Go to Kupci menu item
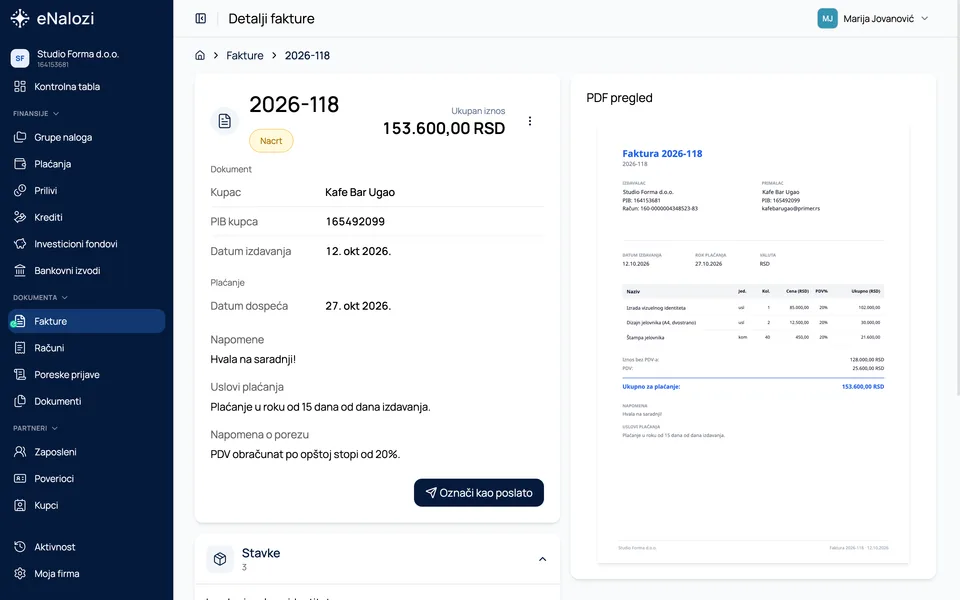This screenshot has height=600, width=960. point(86,505)
